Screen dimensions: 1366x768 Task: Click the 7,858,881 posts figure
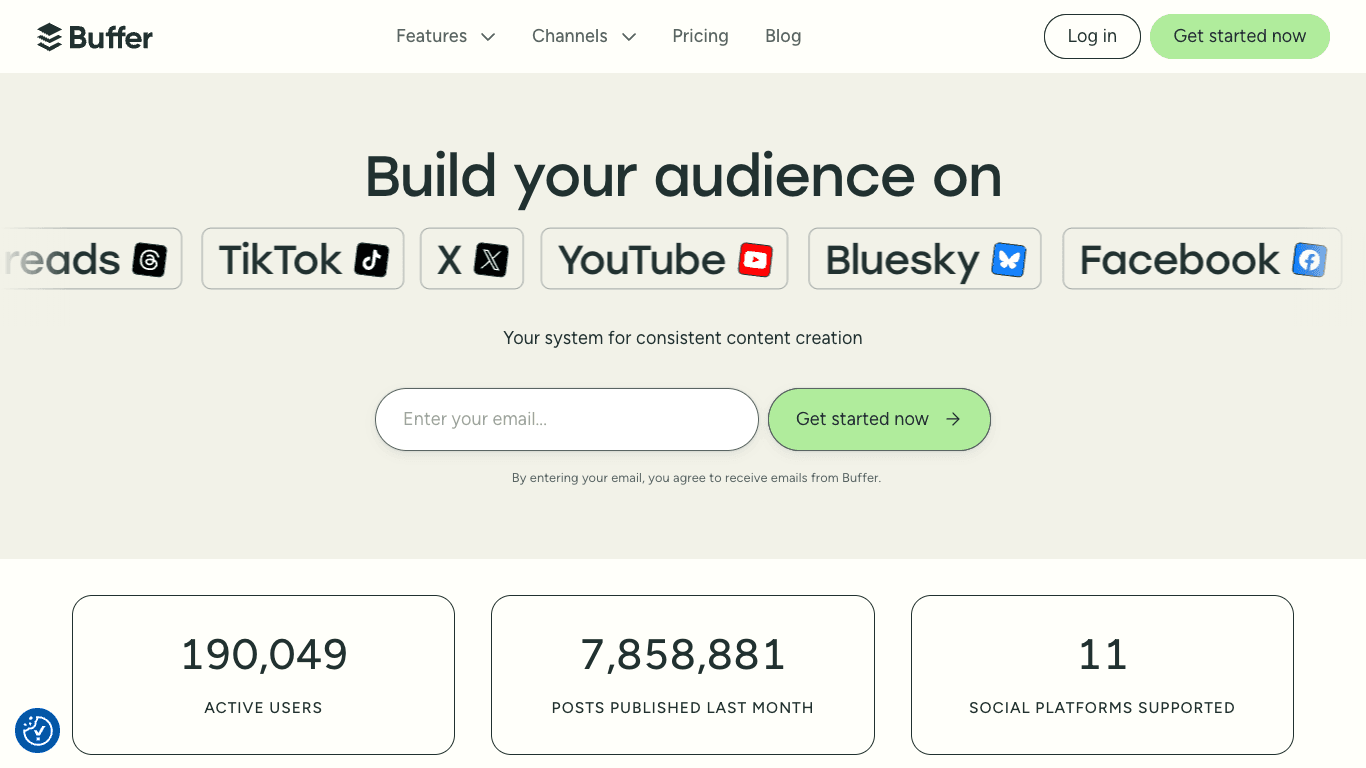click(x=683, y=655)
